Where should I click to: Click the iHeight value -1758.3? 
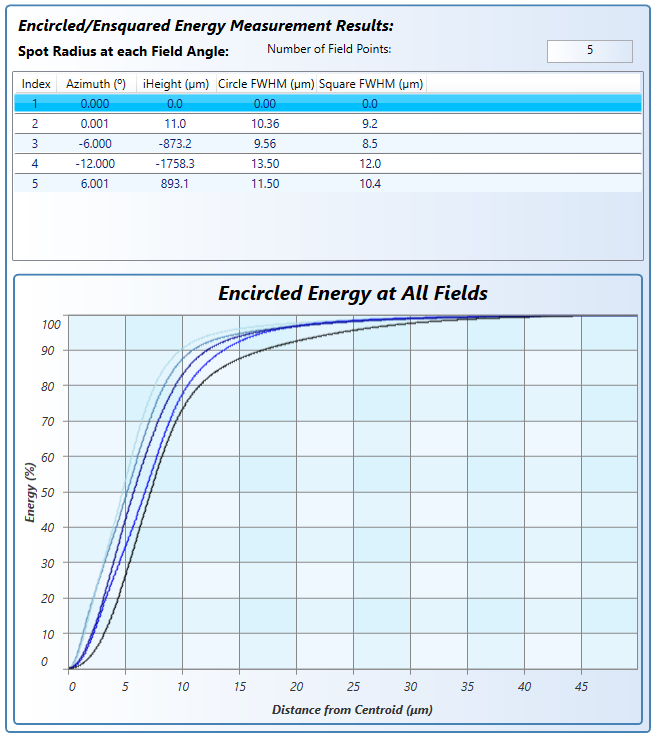[x=175, y=163]
